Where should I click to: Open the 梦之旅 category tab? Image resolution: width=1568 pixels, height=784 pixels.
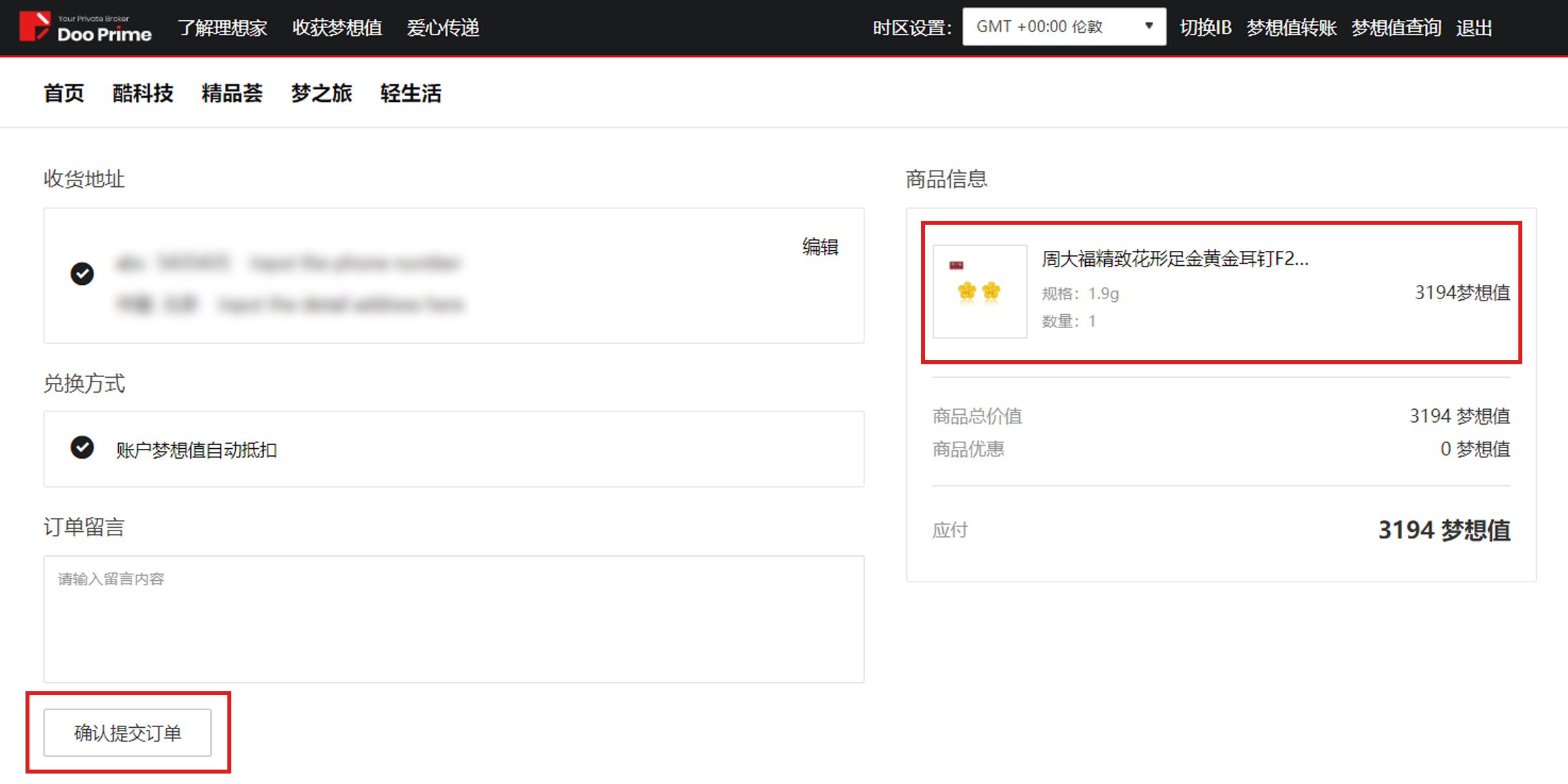point(321,93)
